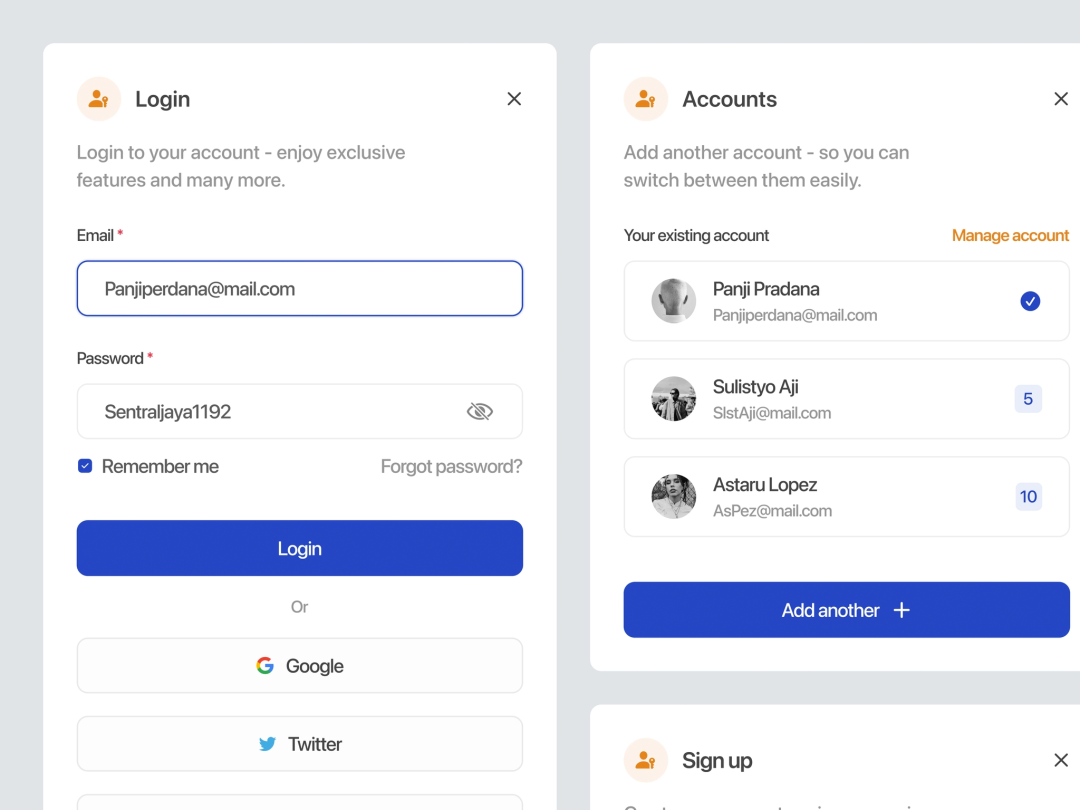The height and width of the screenshot is (810, 1080).
Task: Open the Forgot password link
Action: coord(451,466)
